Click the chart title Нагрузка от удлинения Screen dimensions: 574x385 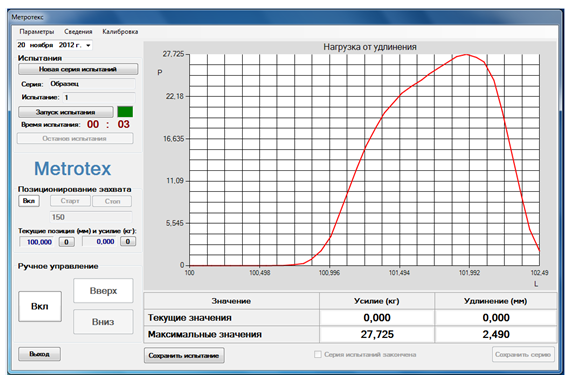click(370, 47)
